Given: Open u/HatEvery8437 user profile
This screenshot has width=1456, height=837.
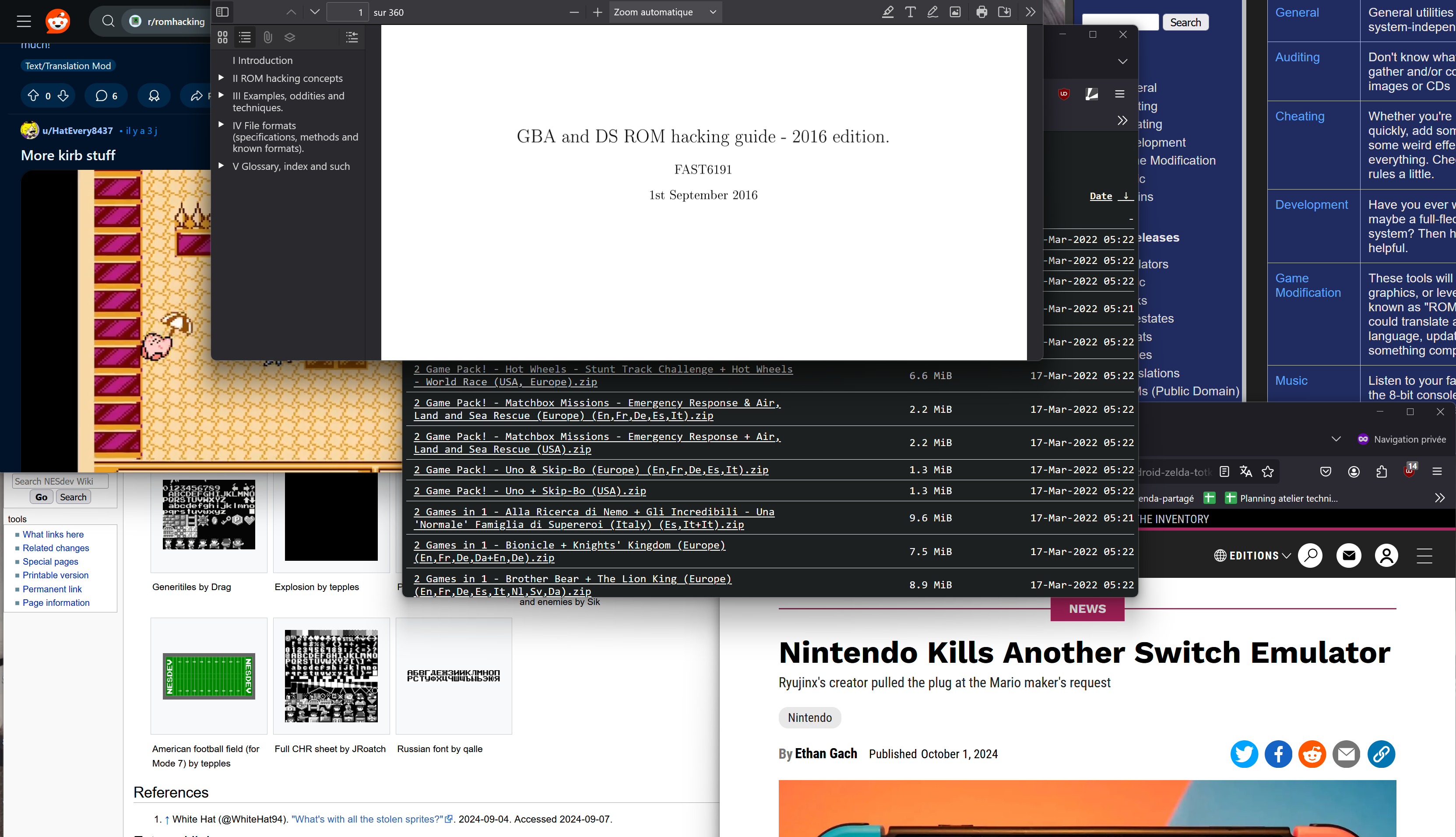Looking at the screenshot, I should tap(77, 130).
